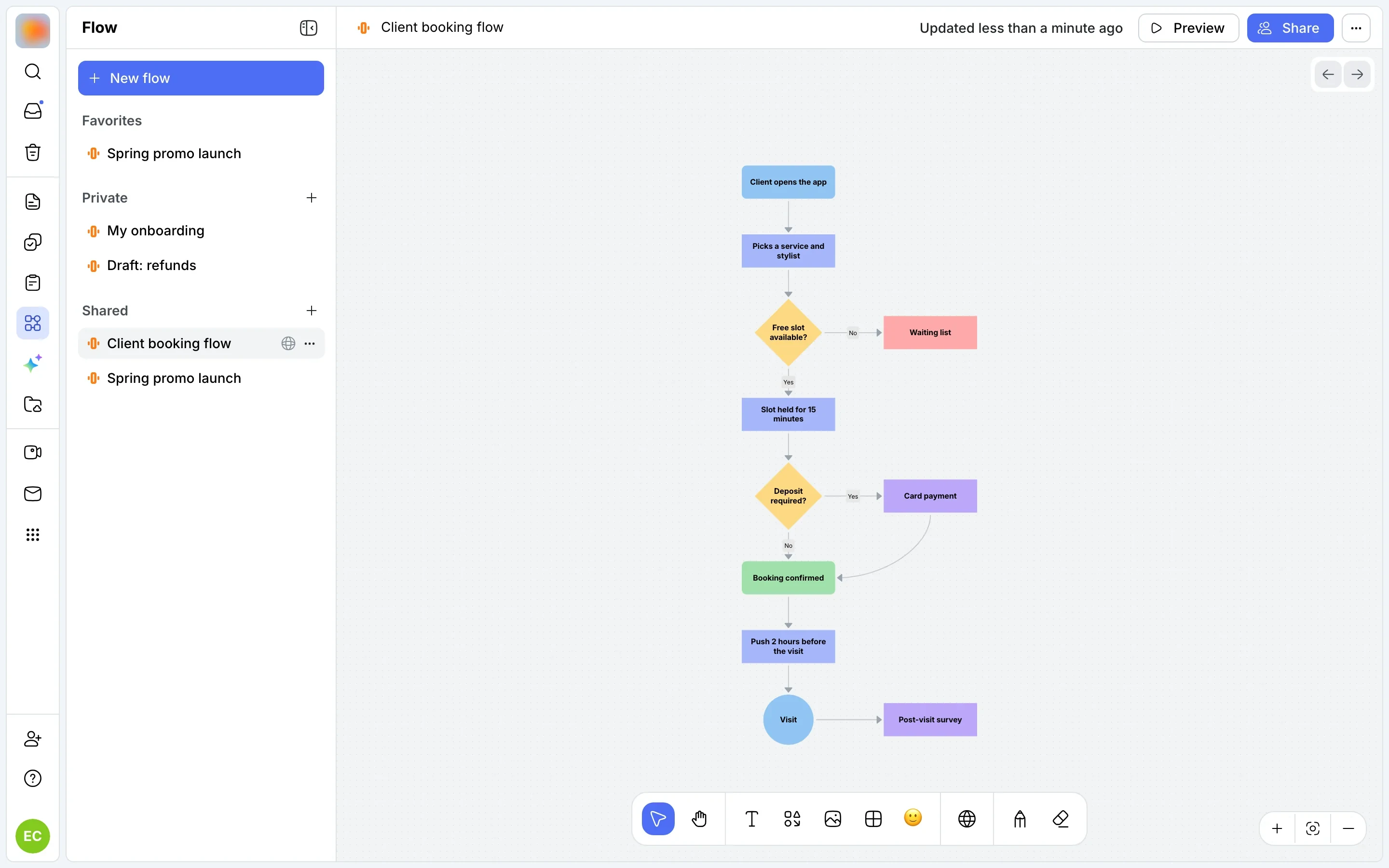Image resolution: width=1389 pixels, height=868 pixels.
Task: Collapse the Flow sidebar panel
Action: coord(308,27)
